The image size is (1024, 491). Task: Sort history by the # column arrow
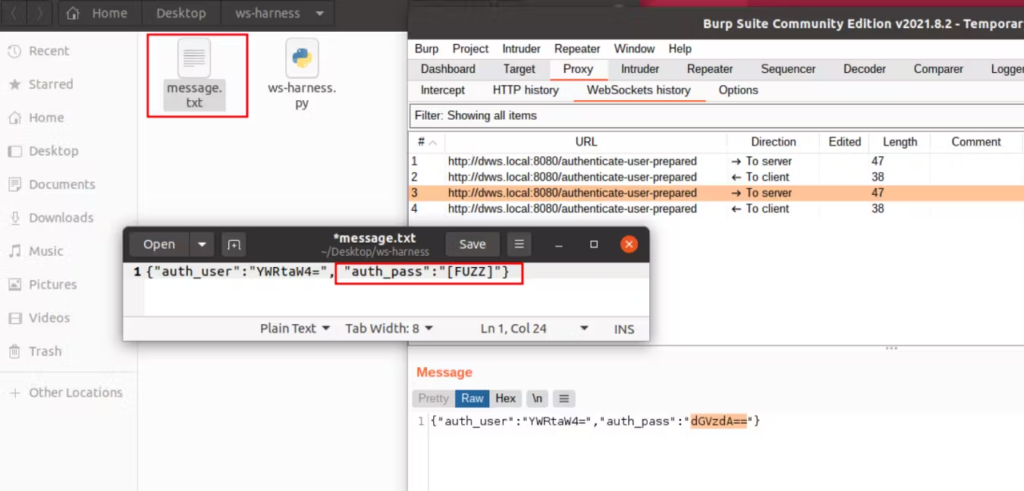[x=432, y=142]
